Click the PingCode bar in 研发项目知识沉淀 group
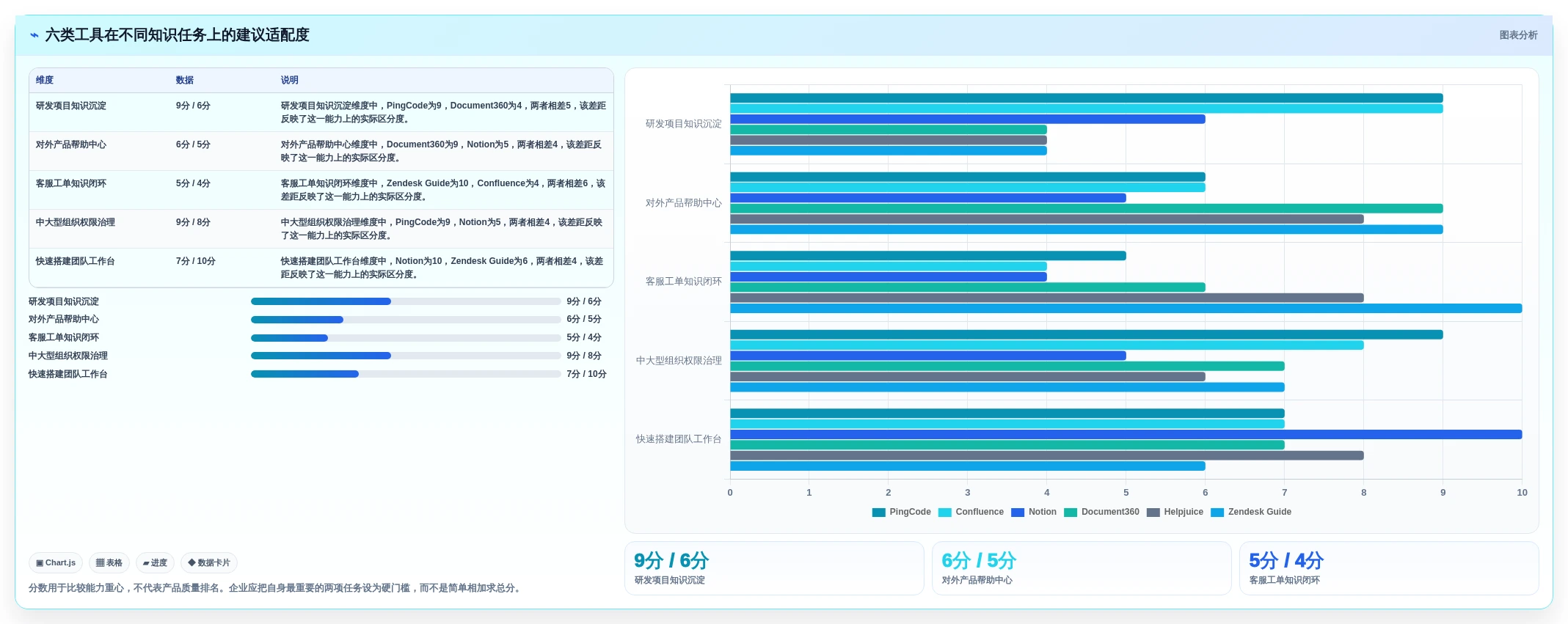The height and width of the screenshot is (624, 1568). 1087,98
